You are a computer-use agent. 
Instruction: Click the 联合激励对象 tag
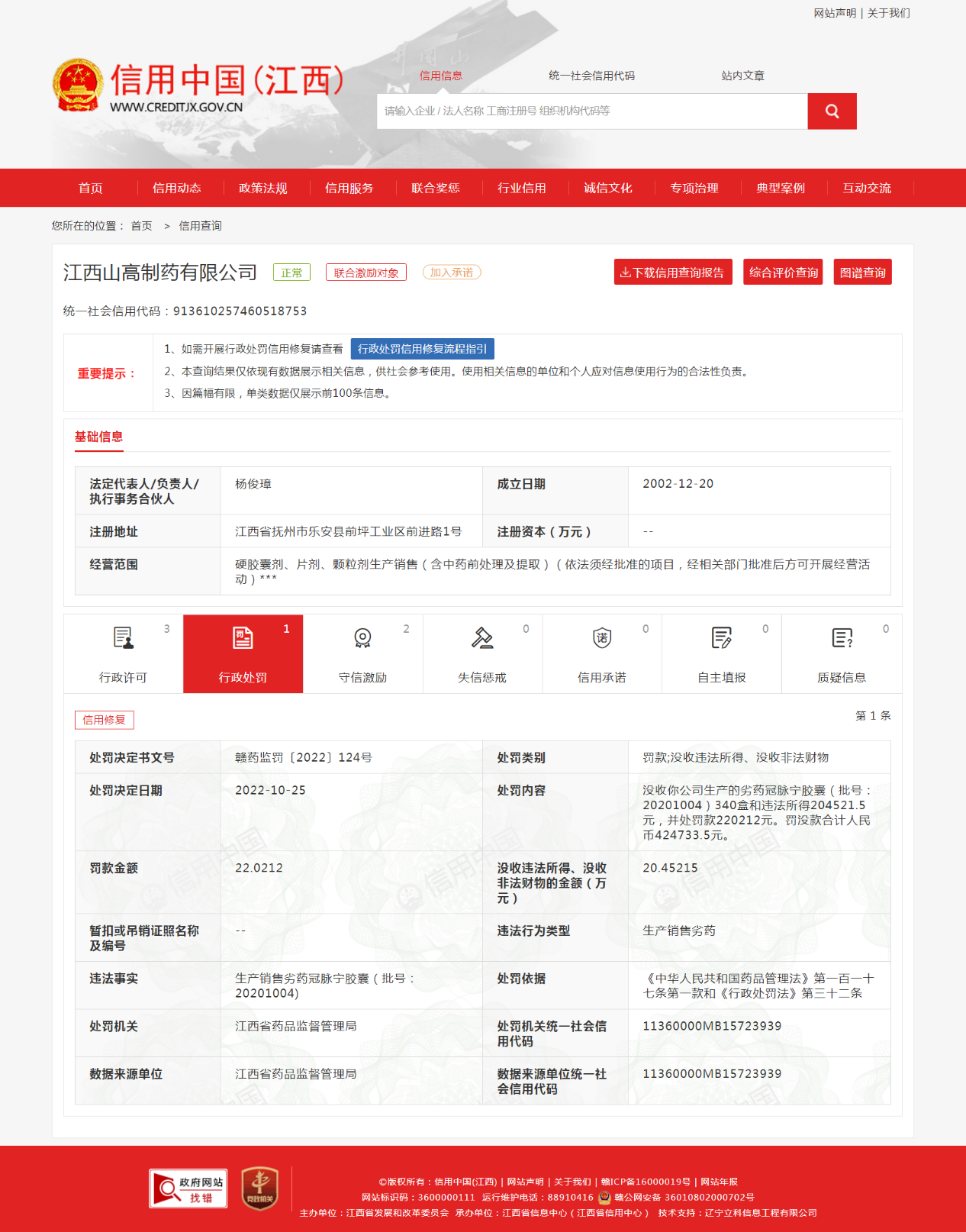click(366, 273)
